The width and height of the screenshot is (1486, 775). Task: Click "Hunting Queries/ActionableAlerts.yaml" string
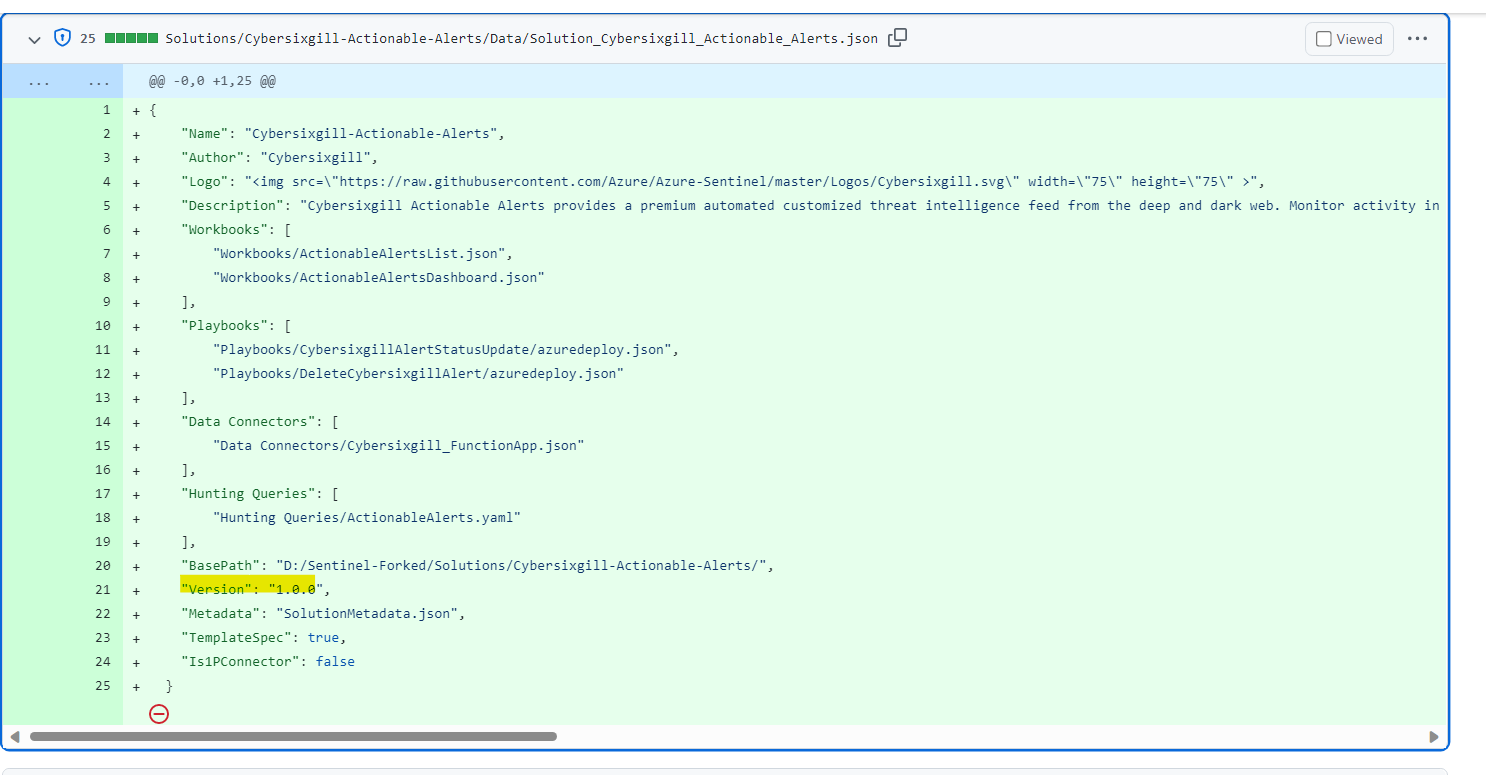pos(367,518)
